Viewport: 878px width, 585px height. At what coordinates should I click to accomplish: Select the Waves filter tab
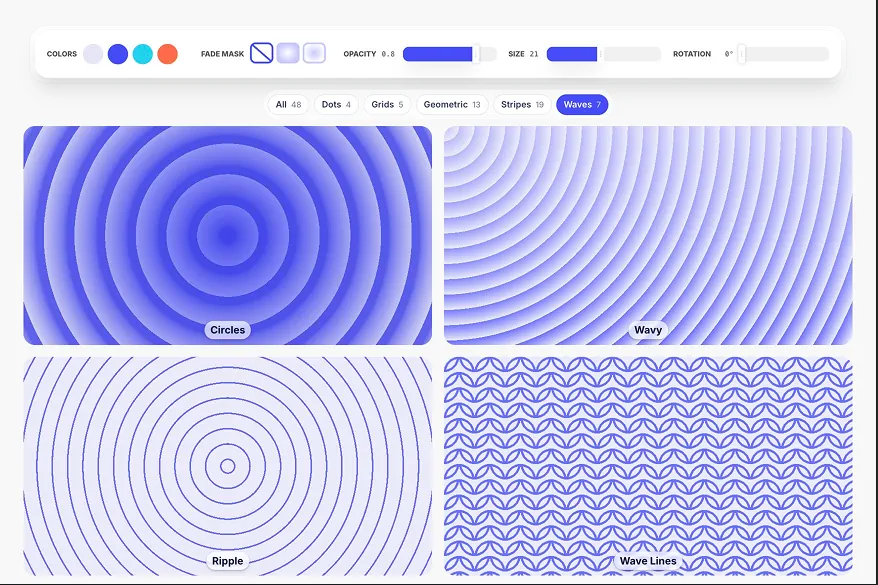coord(582,105)
